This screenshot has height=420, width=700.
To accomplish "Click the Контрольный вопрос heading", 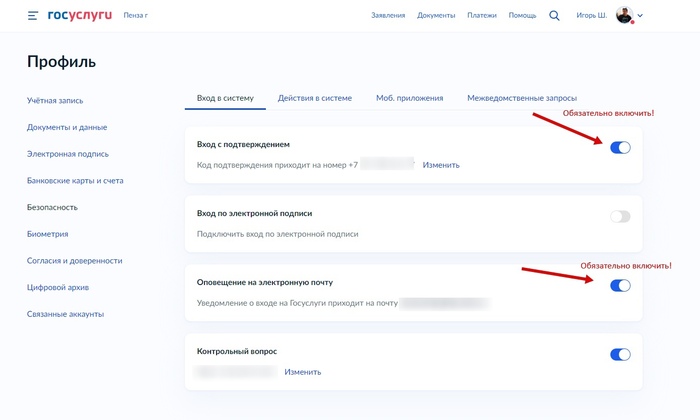I will click(x=237, y=351).
